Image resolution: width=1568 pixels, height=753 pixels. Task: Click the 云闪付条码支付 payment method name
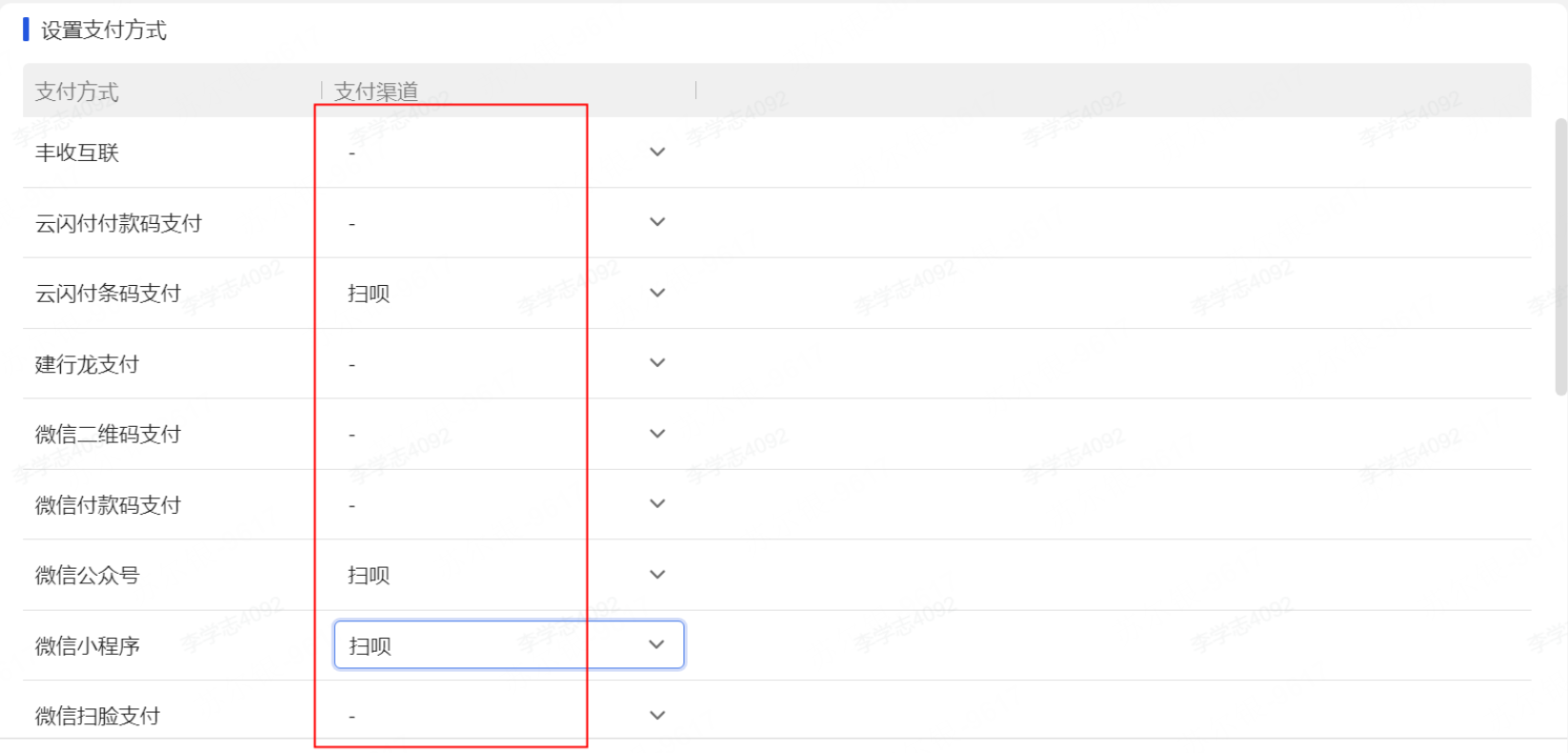pyautogui.click(x=108, y=294)
